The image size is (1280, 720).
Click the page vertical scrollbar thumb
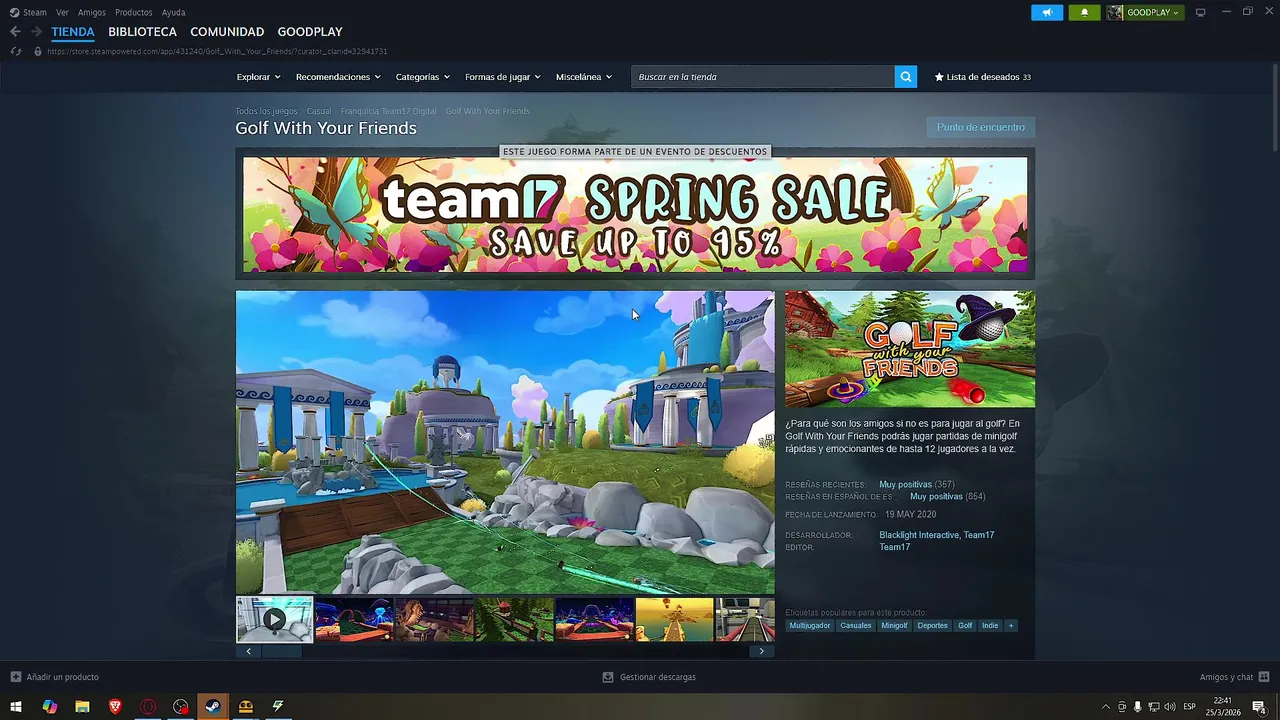coord(1274,110)
